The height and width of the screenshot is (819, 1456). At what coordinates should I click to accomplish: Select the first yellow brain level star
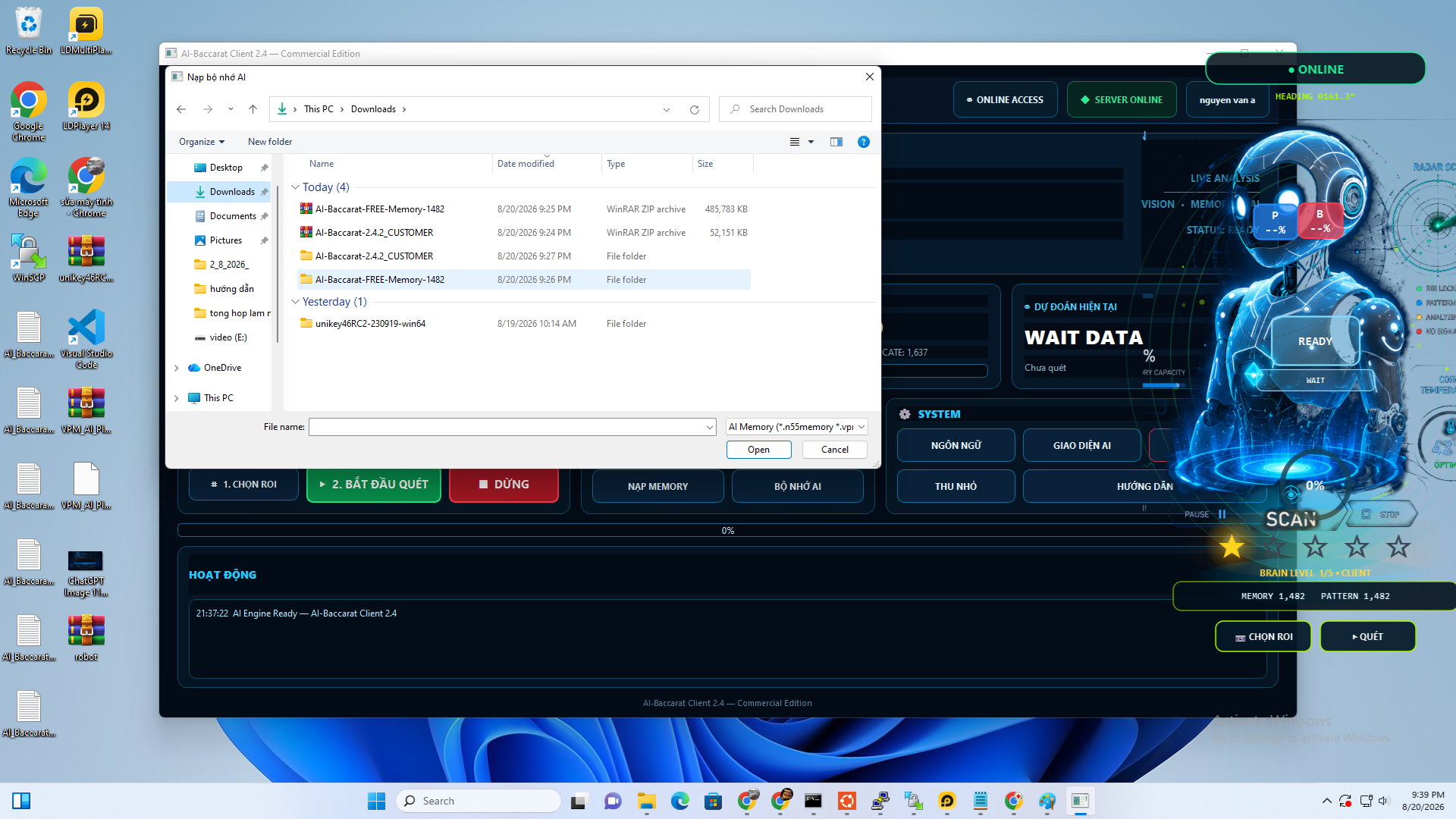point(1232,547)
